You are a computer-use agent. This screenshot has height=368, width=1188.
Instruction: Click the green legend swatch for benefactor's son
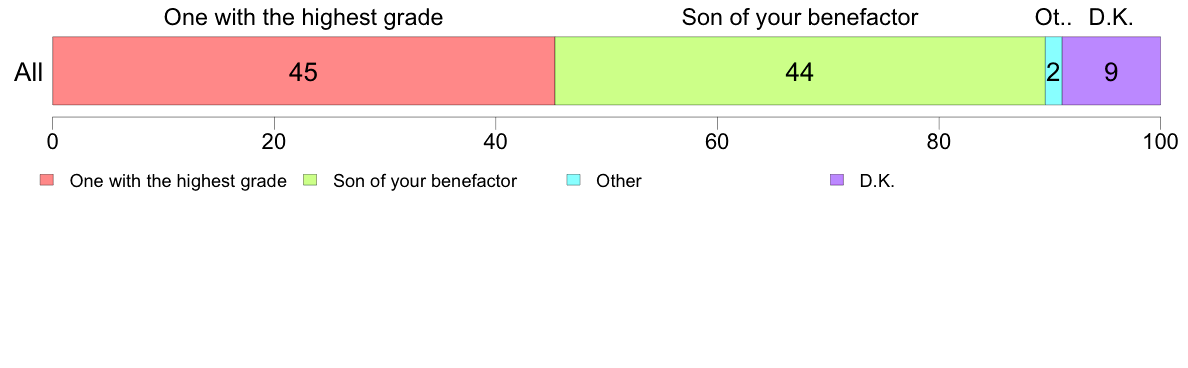click(x=311, y=180)
